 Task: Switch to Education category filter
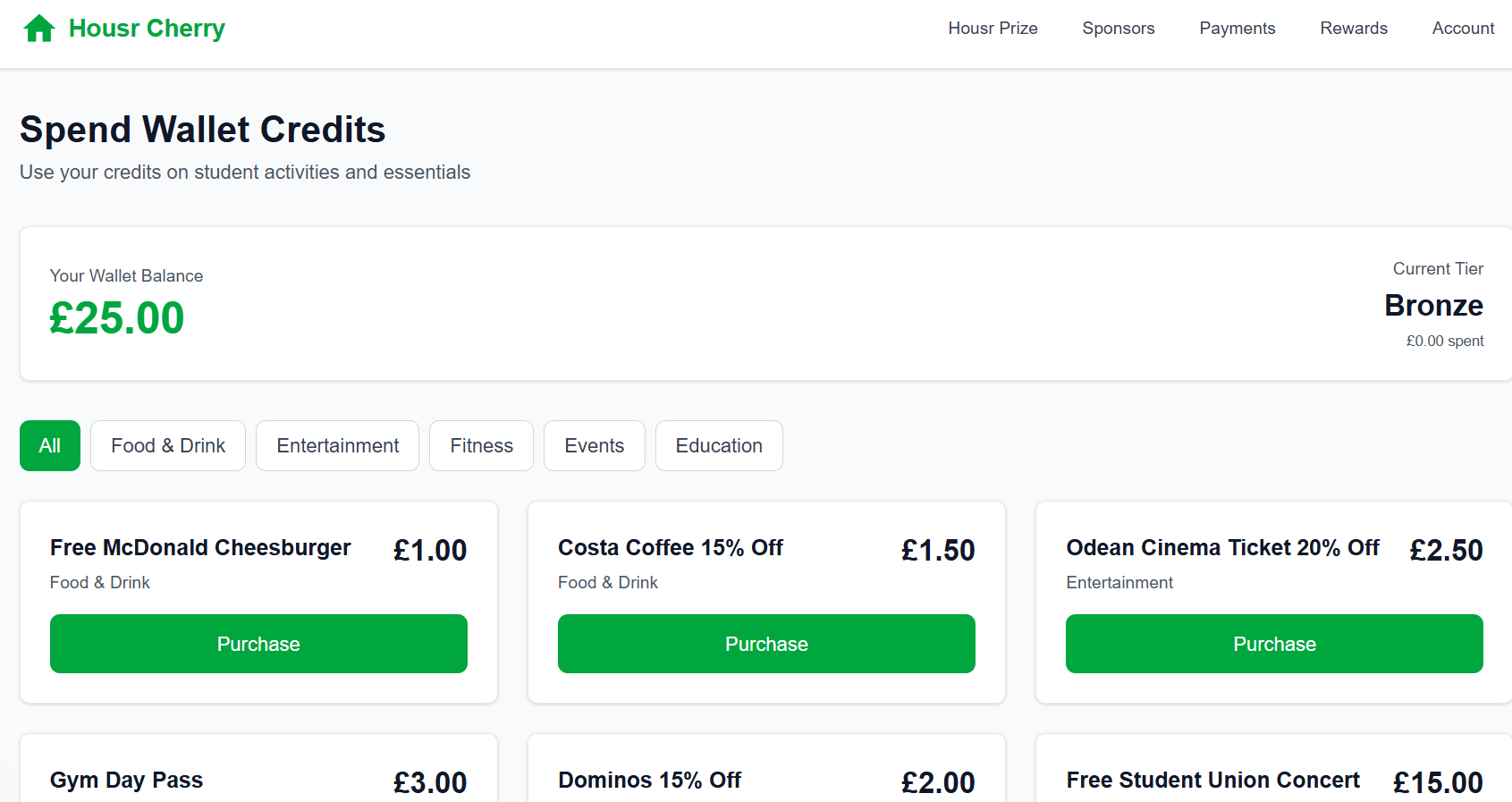pos(719,445)
